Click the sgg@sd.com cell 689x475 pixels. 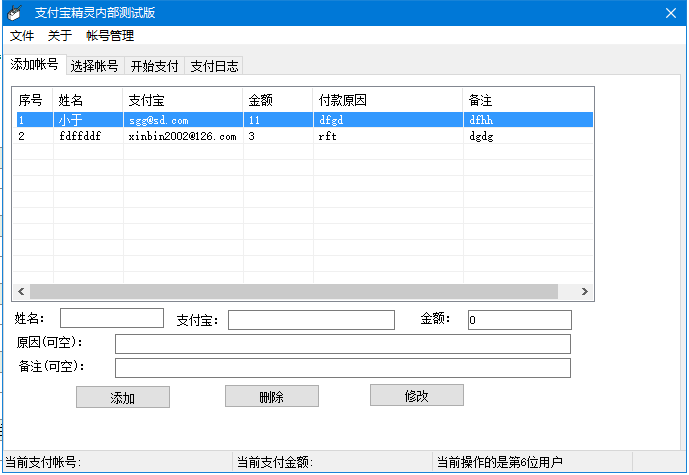tap(183, 120)
